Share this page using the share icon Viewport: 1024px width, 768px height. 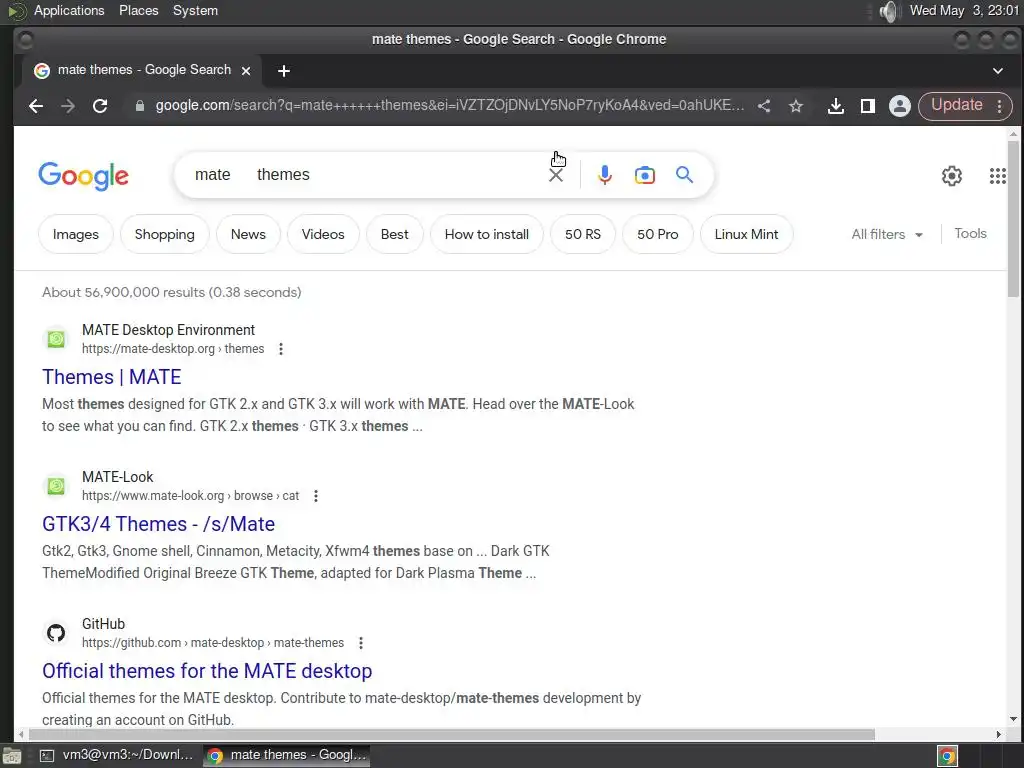(764, 106)
